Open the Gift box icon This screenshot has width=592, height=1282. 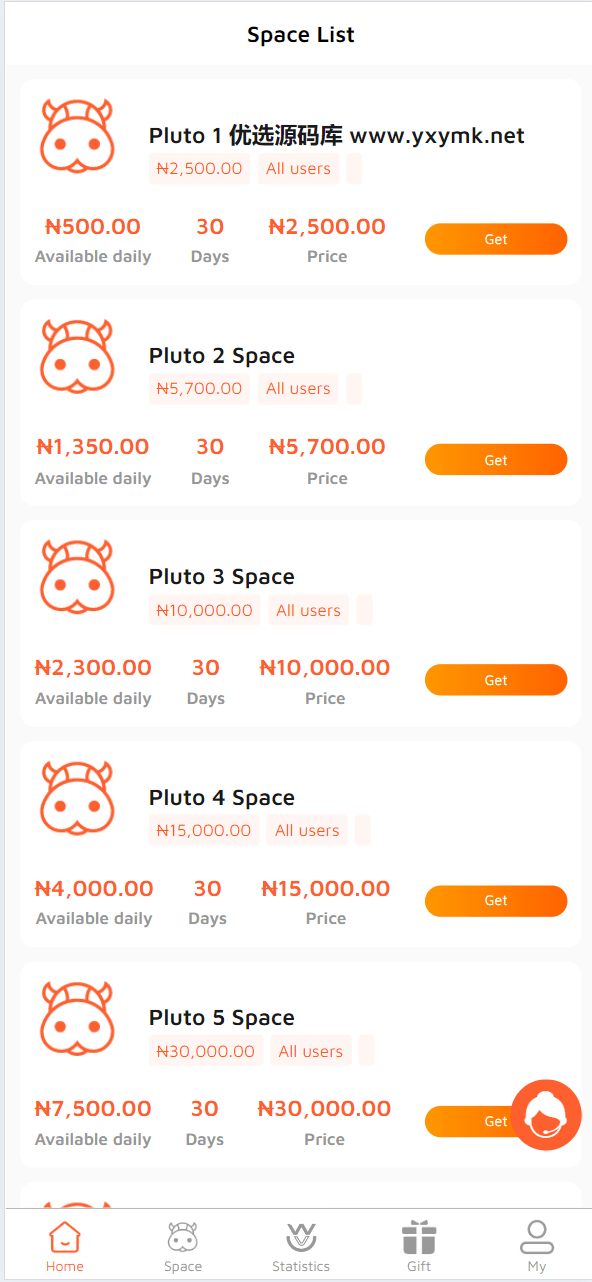click(x=419, y=1237)
